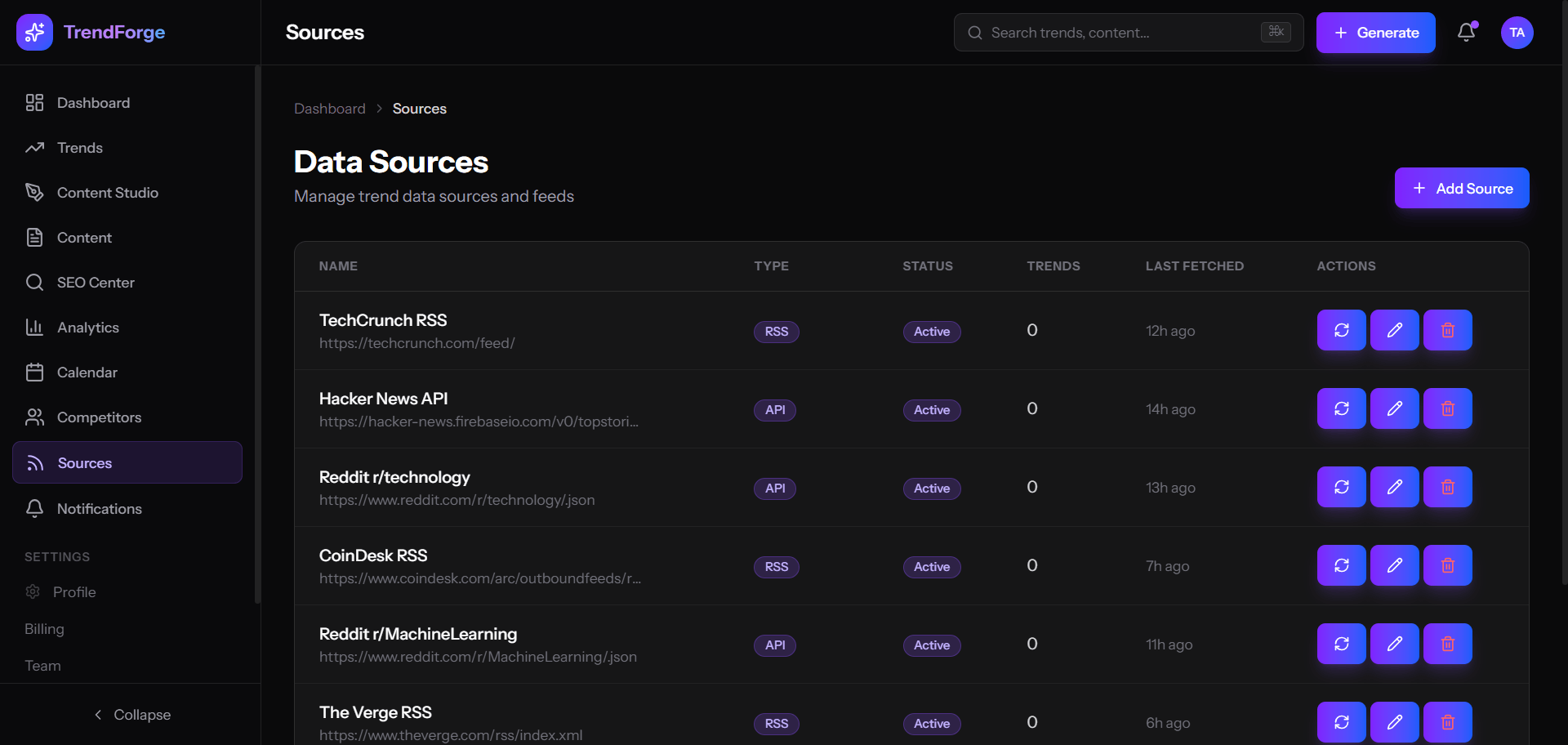
Task: Edit the CoinDesk RSS source
Action: coord(1395,565)
